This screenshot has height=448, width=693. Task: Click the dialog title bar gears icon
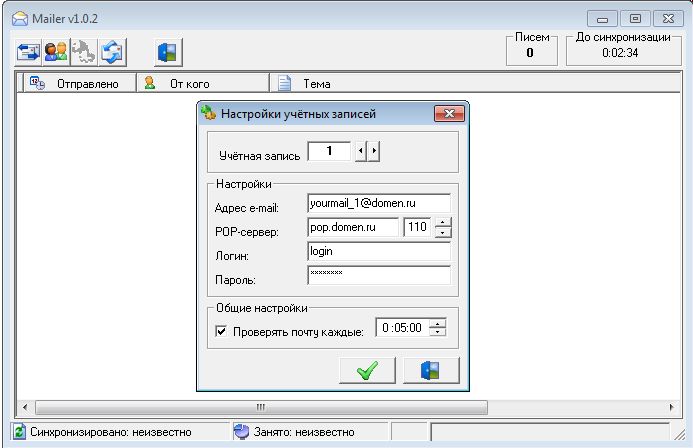(x=208, y=113)
